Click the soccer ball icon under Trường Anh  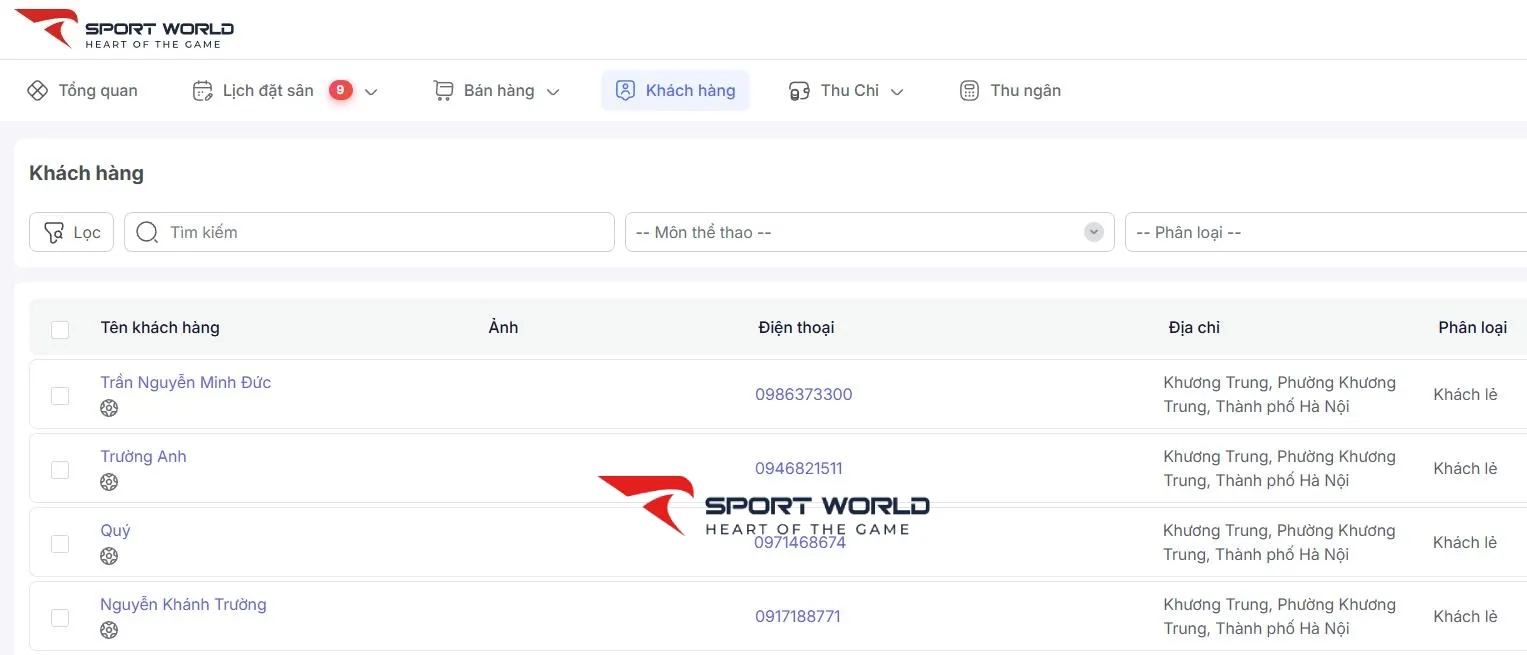pos(109,482)
